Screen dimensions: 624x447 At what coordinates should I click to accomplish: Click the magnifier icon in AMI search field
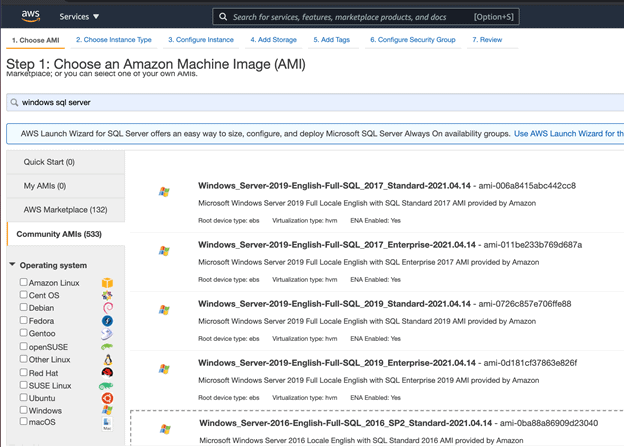tap(14, 103)
